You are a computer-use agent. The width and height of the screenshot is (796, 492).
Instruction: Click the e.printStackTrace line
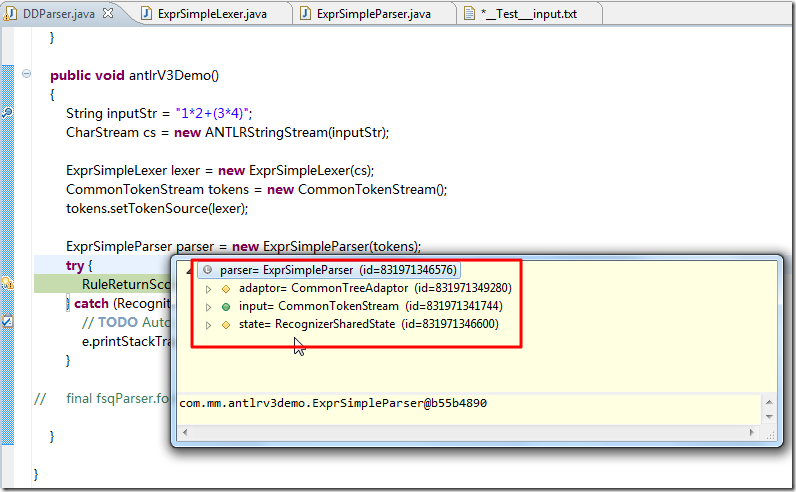(126, 342)
